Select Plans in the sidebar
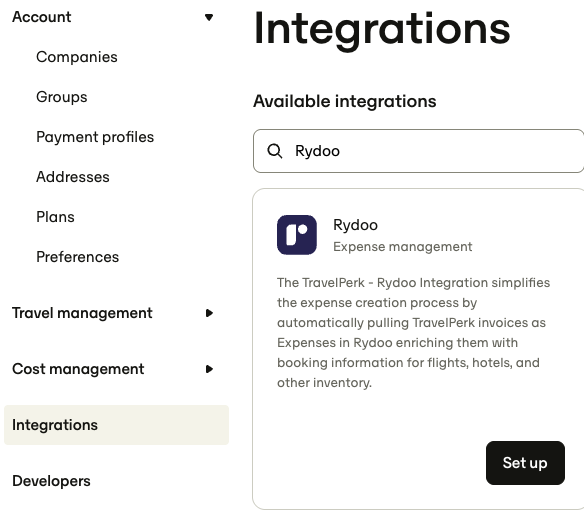The height and width of the screenshot is (512, 584). tap(55, 217)
